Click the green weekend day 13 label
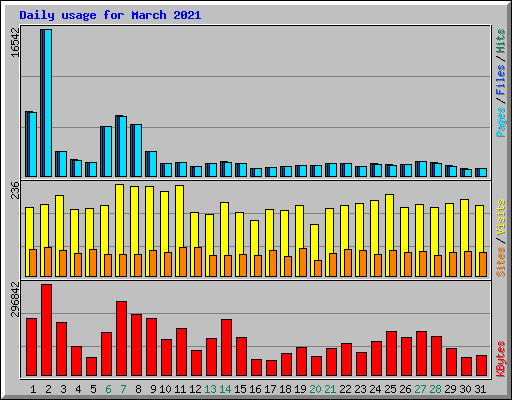The image size is (512, 400). 210,389
